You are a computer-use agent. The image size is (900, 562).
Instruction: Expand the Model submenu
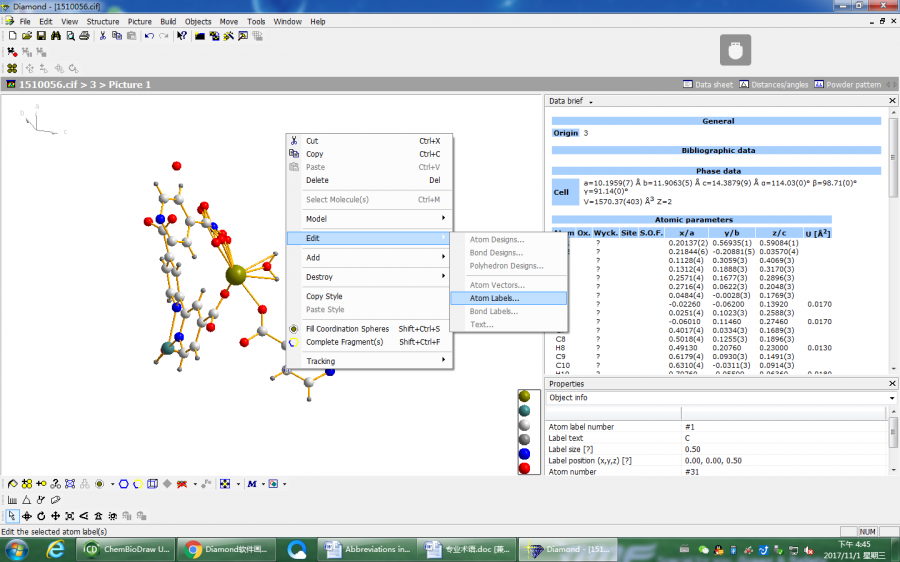[370, 219]
